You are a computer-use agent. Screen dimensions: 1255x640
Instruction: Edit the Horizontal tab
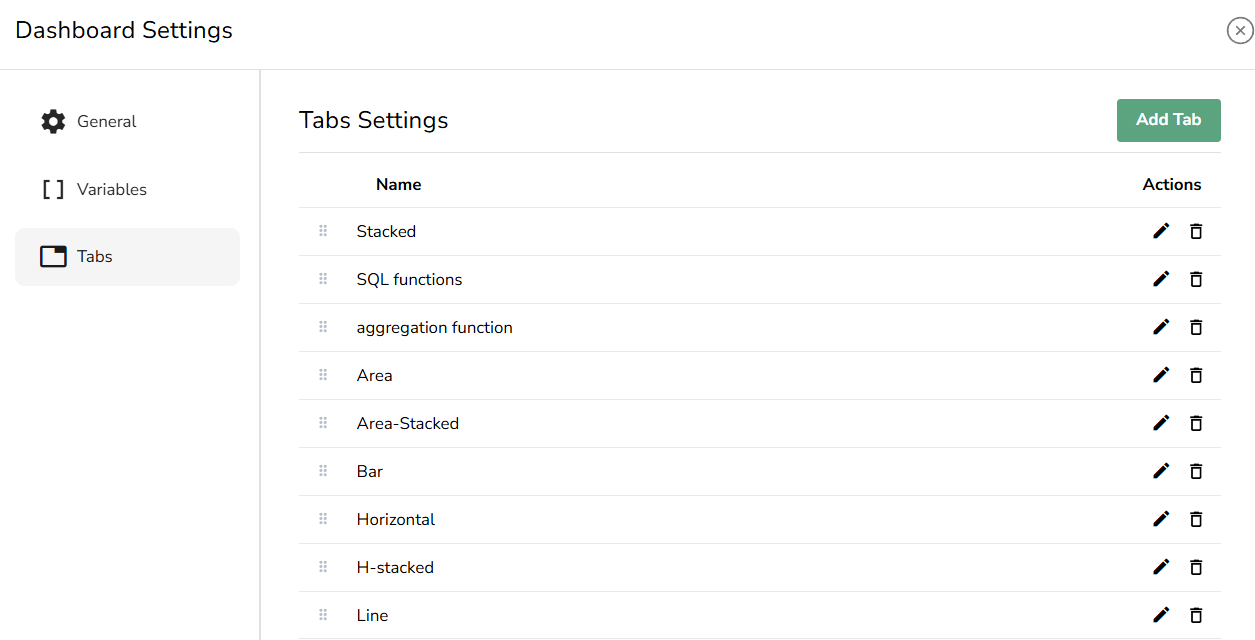coord(1161,519)
